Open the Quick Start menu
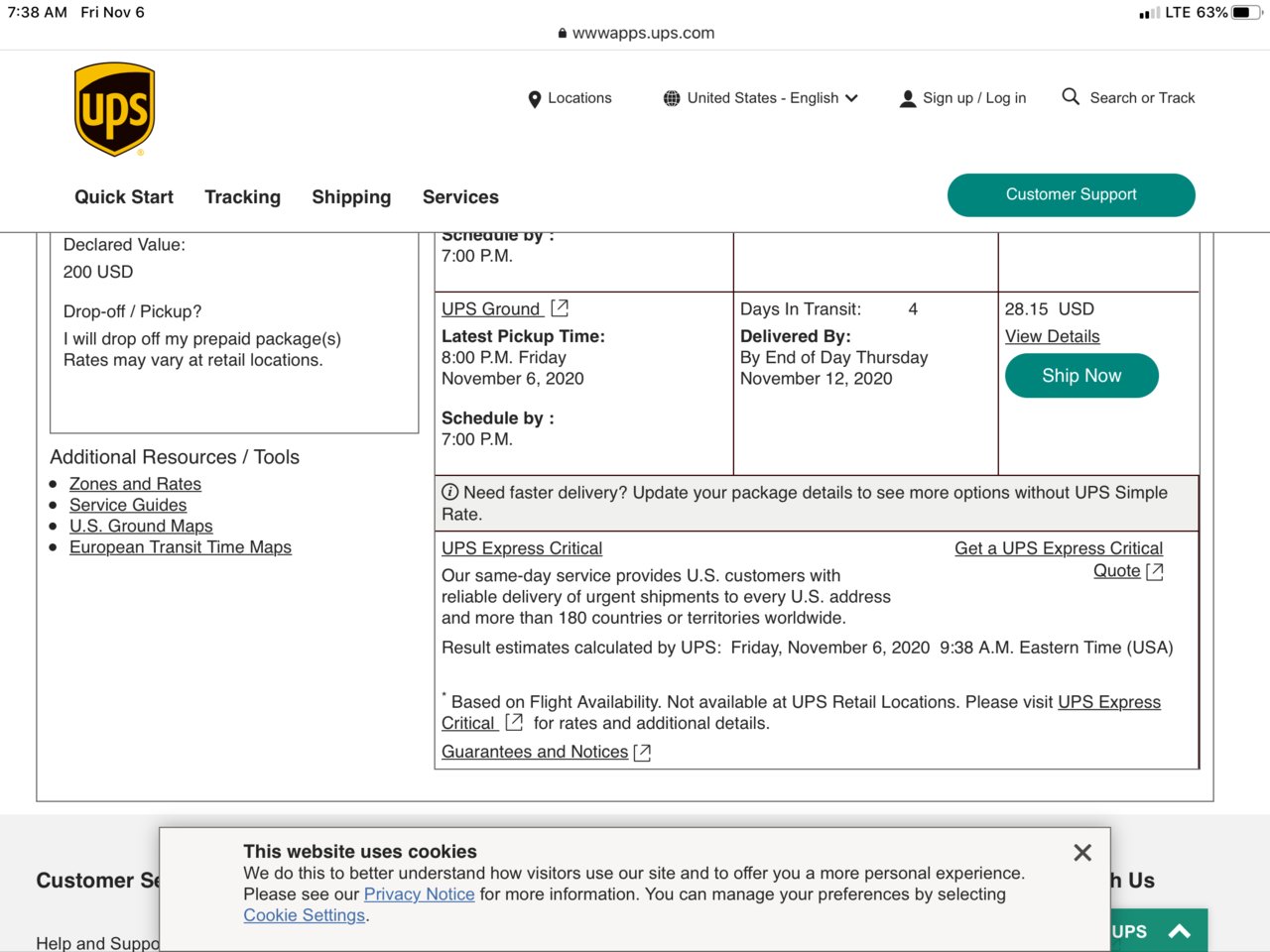 (x=124, y=197)
